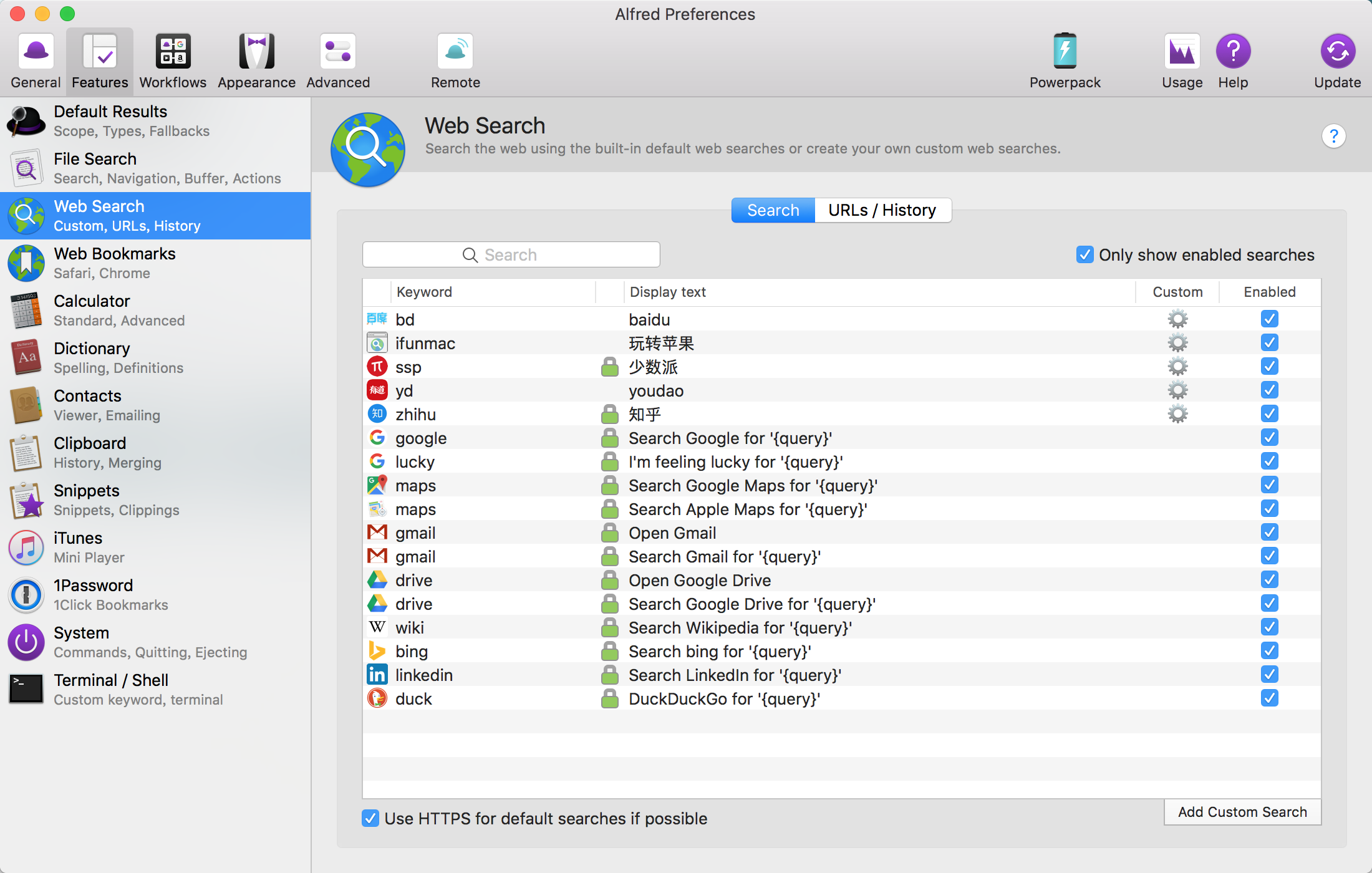Open the Appearance preferences pane
Viewport: 1372px width, 873px height.
(x=256, y=61)
